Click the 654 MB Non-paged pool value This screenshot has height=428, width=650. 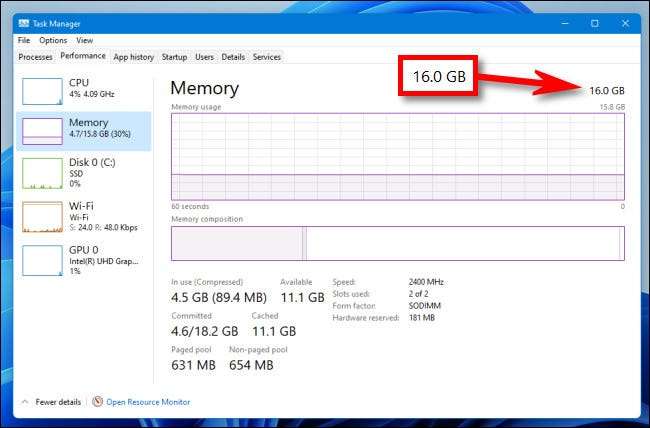[x=251, y=365]
